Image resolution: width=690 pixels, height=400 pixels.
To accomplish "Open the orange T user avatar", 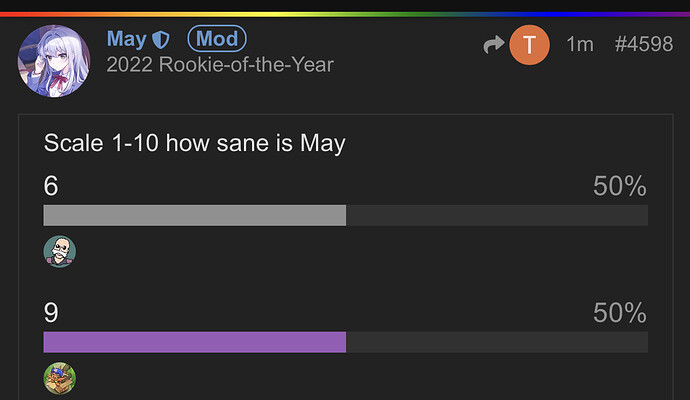I will click(529, 44).
